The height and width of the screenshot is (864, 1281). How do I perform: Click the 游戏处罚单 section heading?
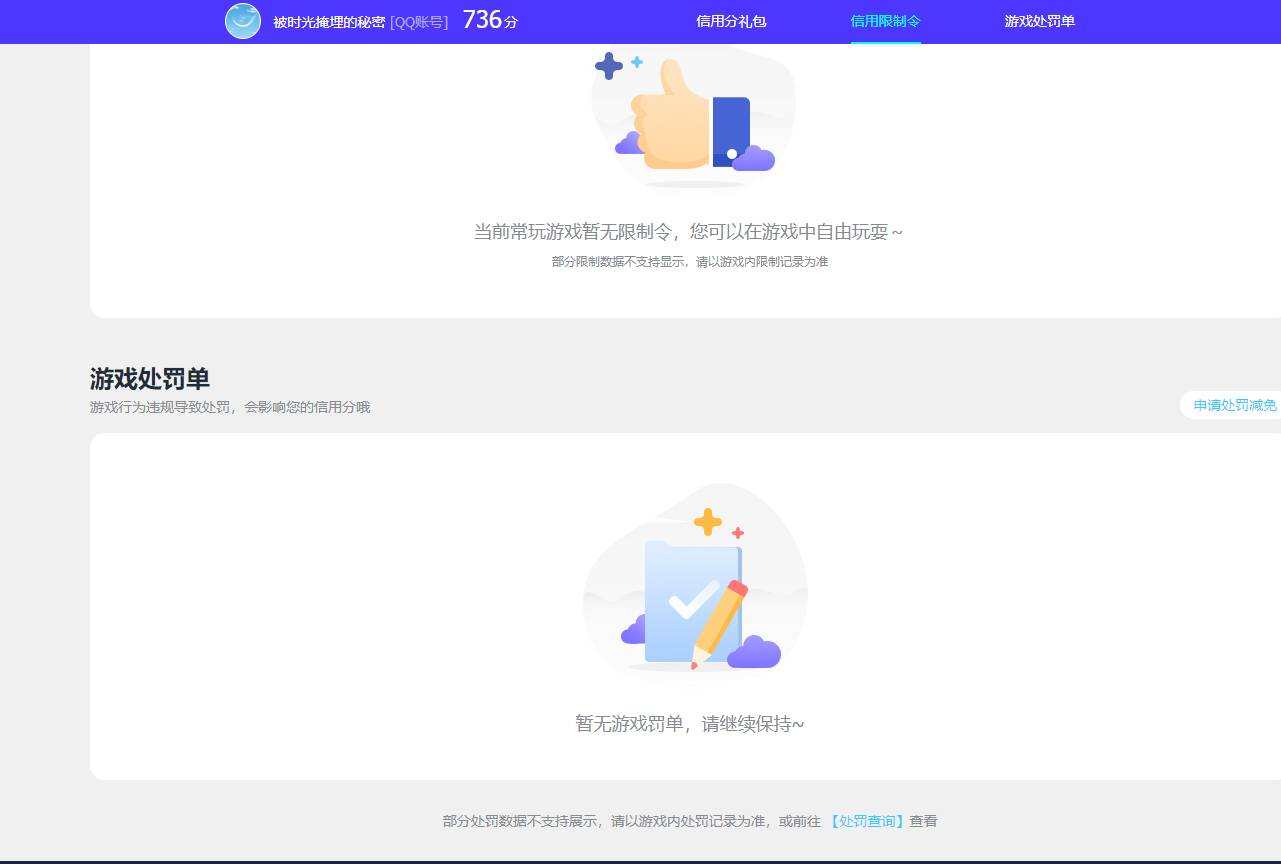[x=150, y=379]
